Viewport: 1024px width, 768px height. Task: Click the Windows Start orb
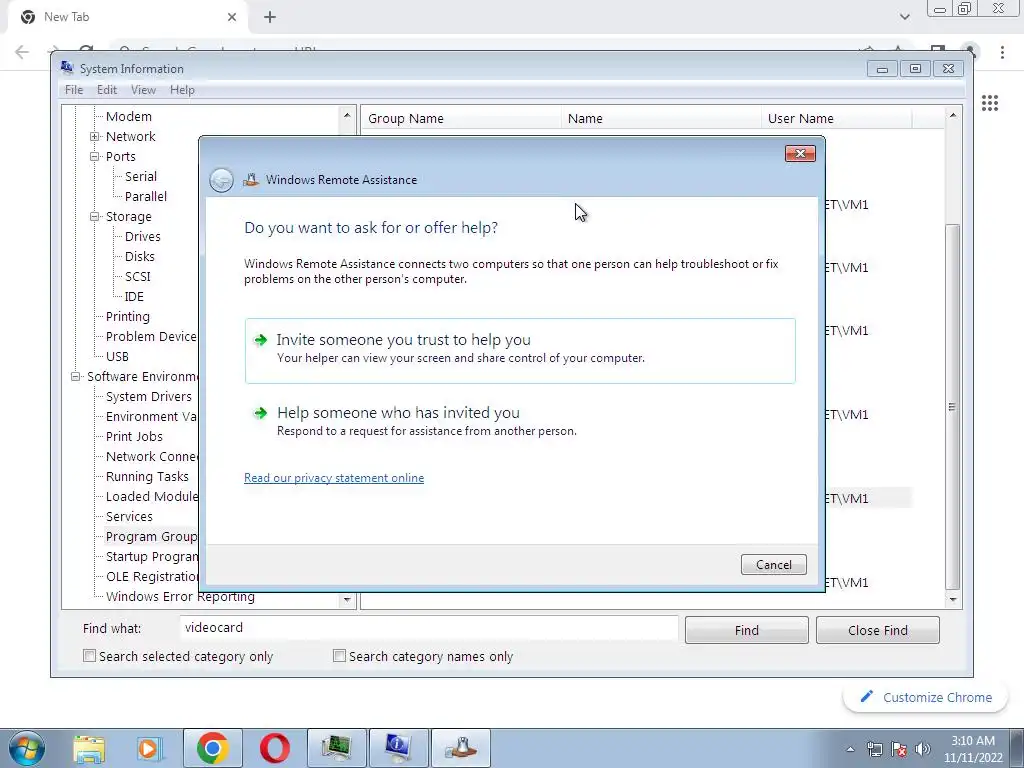coord(27,748)
